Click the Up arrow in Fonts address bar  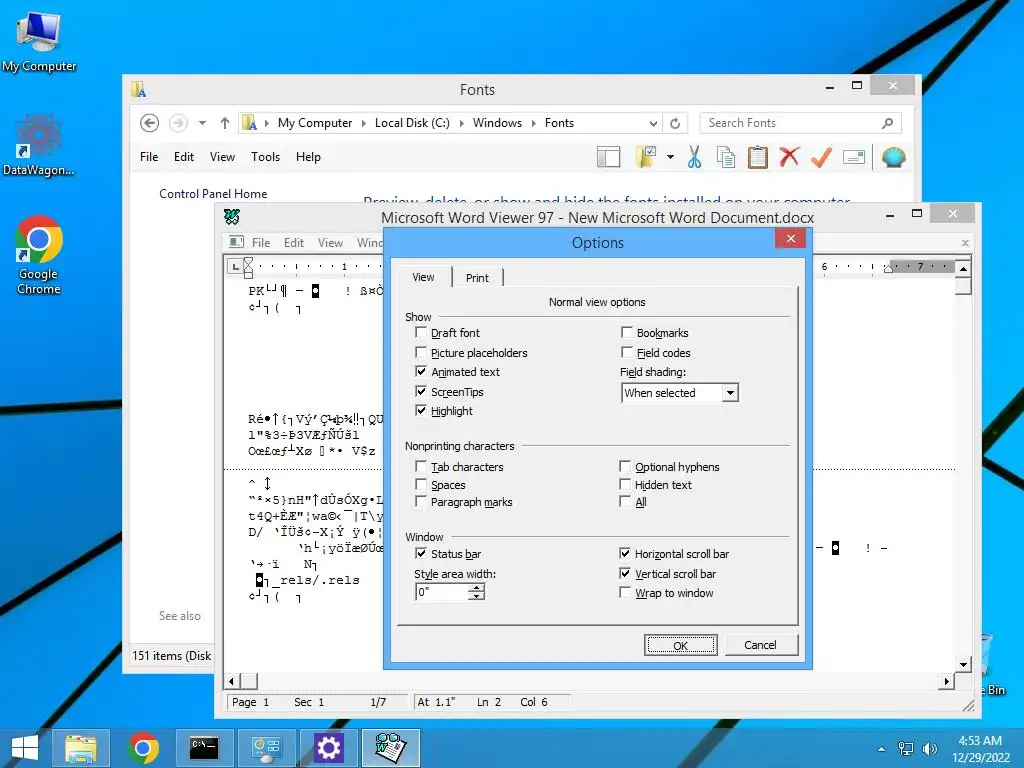tap(225, 123)
